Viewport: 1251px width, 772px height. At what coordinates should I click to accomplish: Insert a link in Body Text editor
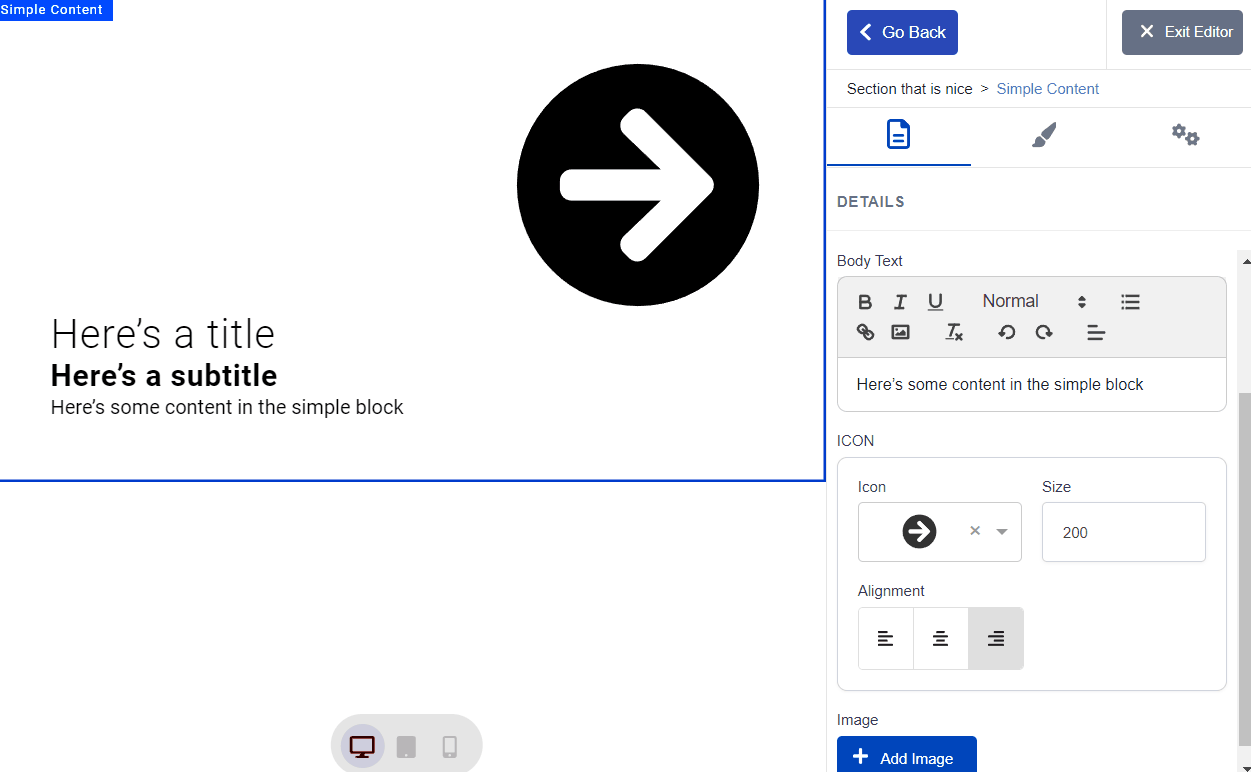coord(866,332)
